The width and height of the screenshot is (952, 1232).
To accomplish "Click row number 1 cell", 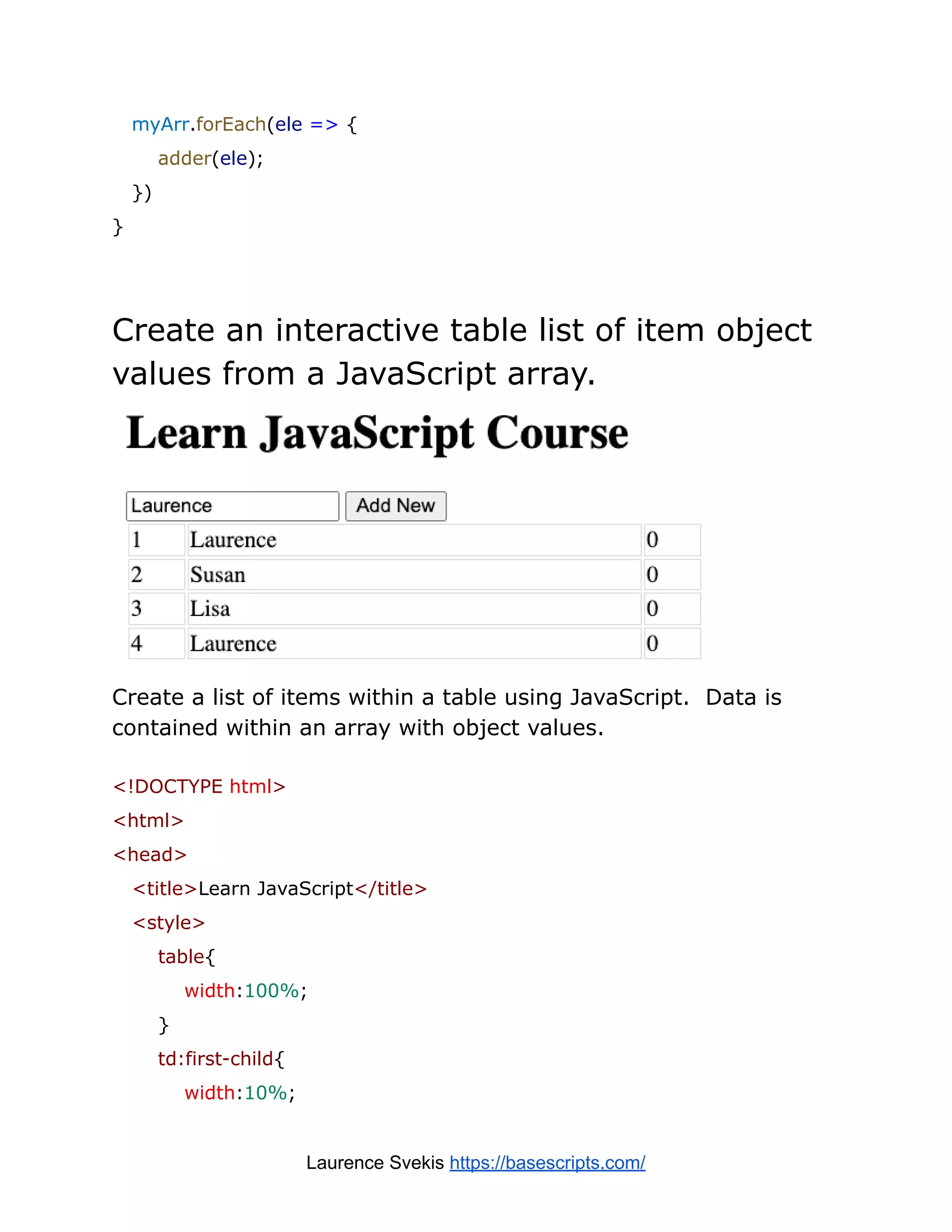I will pyautogui.click(x=157, y=540).
